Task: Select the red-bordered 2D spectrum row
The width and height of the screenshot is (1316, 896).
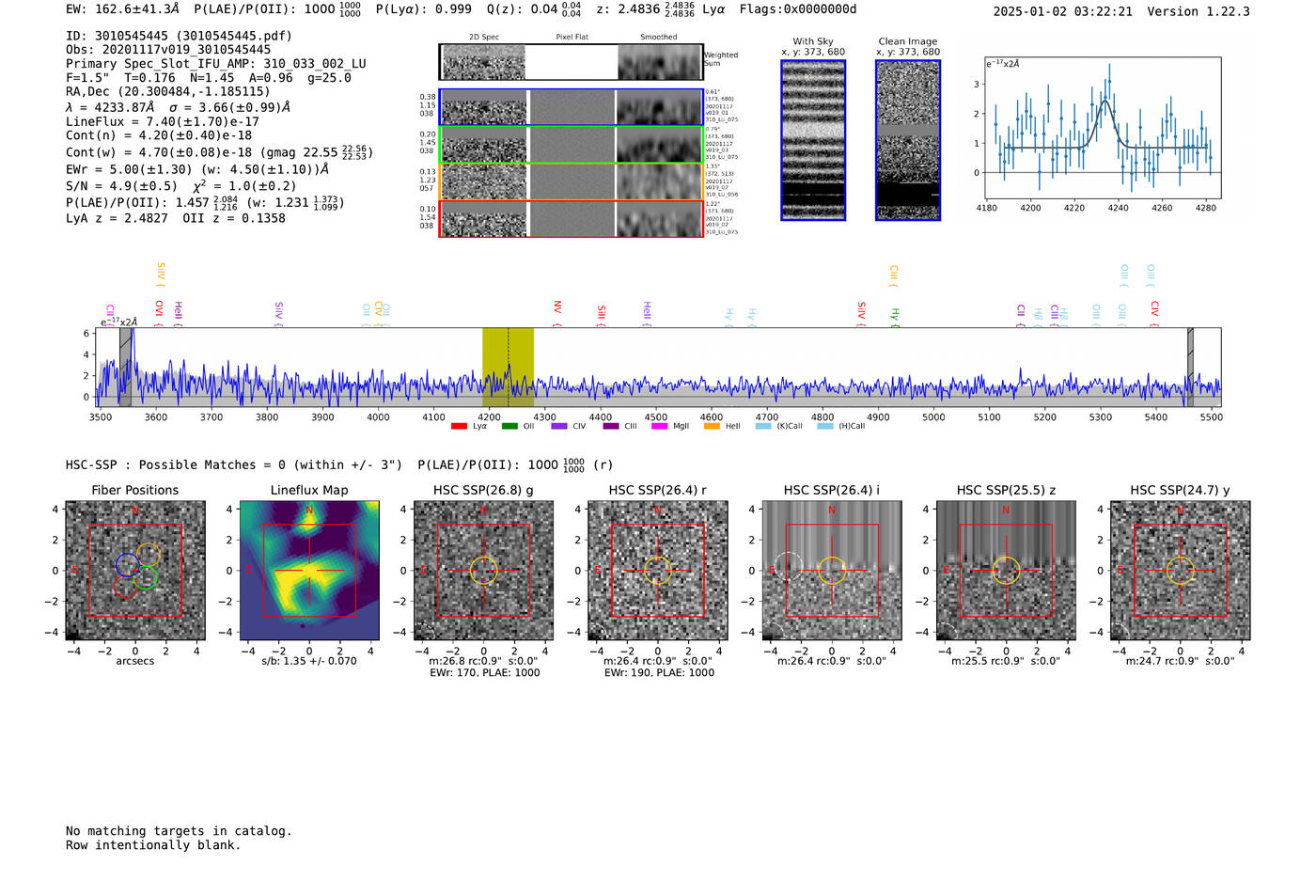Action: (x=571, y=219)
